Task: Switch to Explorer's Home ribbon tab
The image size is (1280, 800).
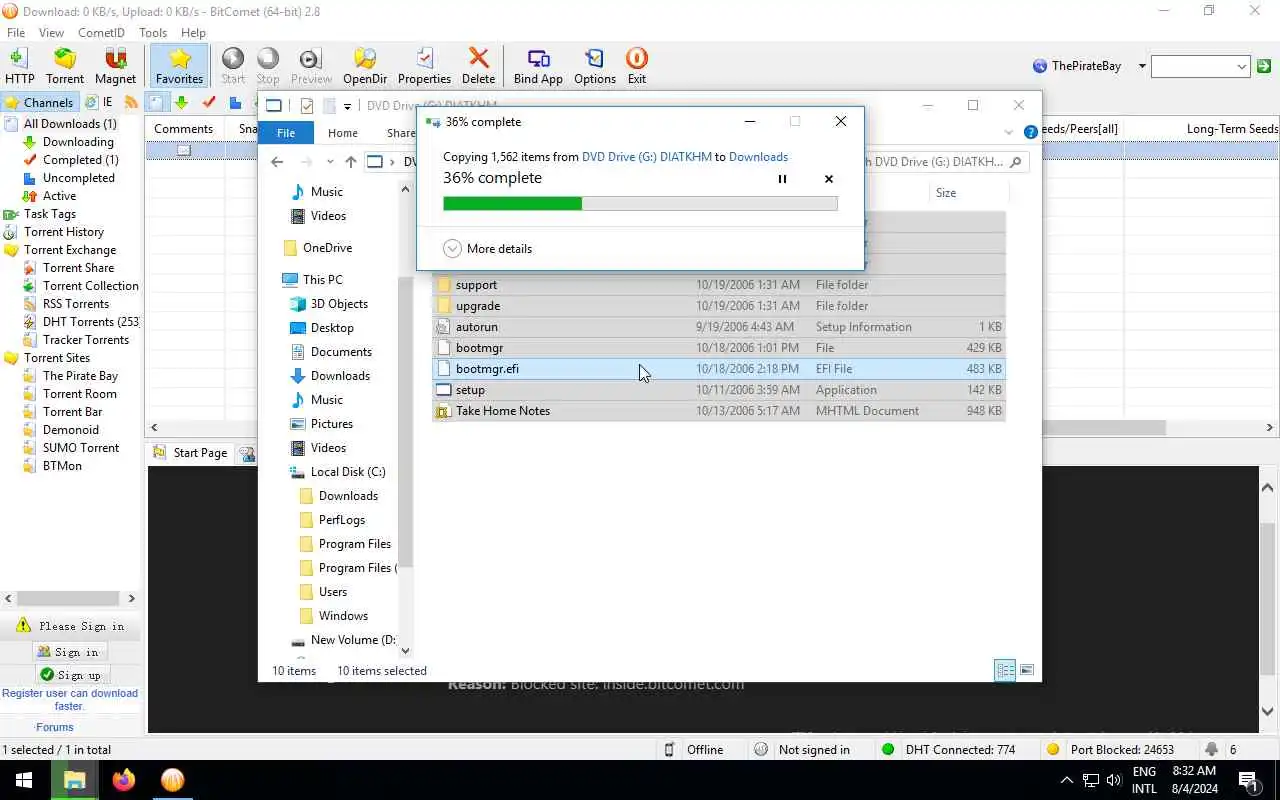Action: coord(343,133)
